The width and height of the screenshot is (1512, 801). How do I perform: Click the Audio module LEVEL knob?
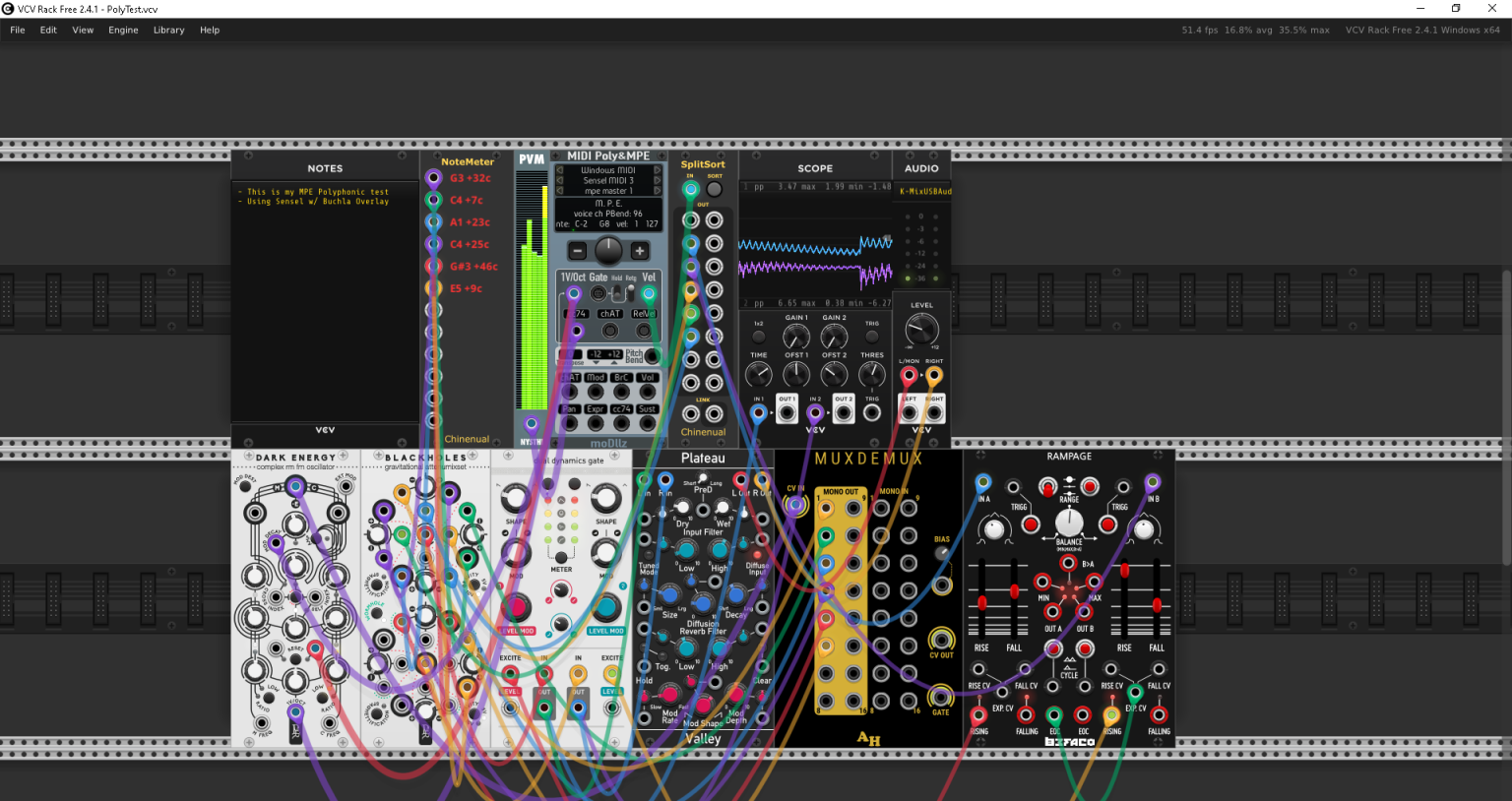921,330
